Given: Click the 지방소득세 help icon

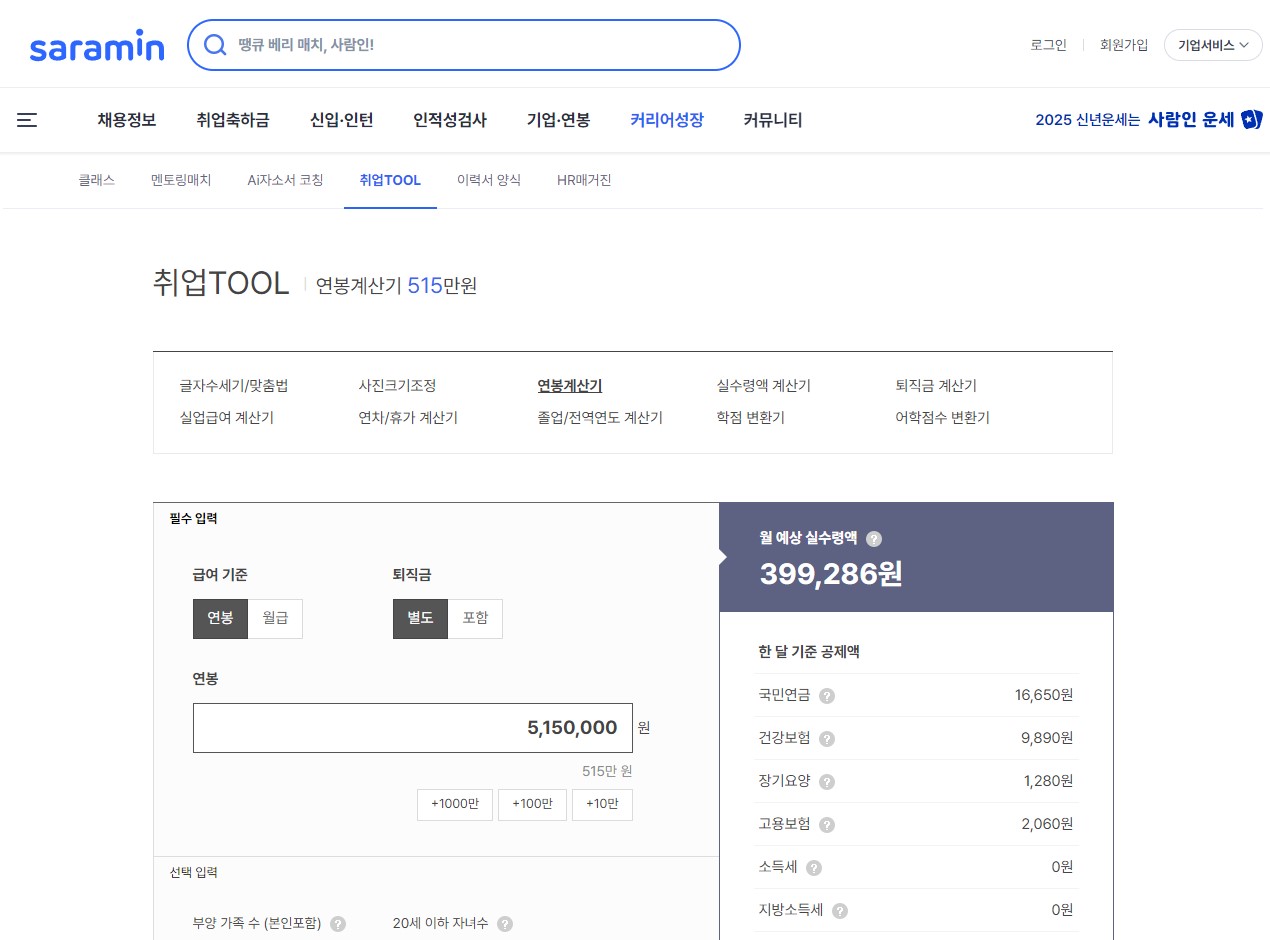Looking at the screenshot, I should (840, 911).
